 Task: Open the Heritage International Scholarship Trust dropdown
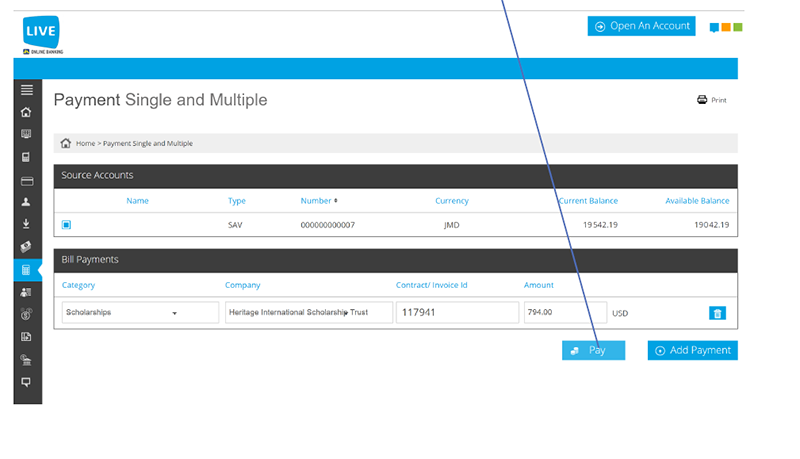(309, 312)
